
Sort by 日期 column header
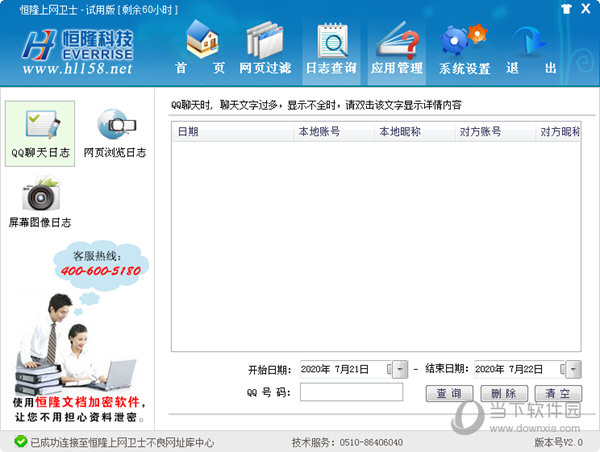tap(233, 132)
